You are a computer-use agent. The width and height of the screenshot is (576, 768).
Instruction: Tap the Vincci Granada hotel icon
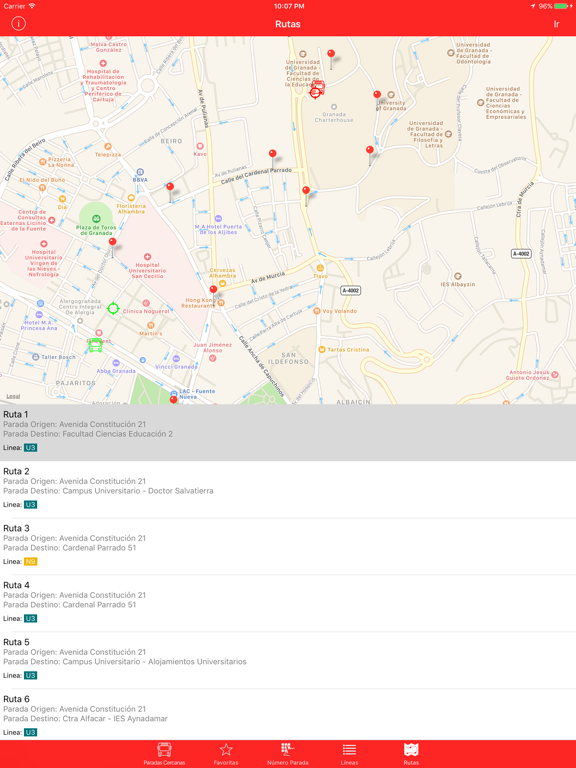[176, 359]
